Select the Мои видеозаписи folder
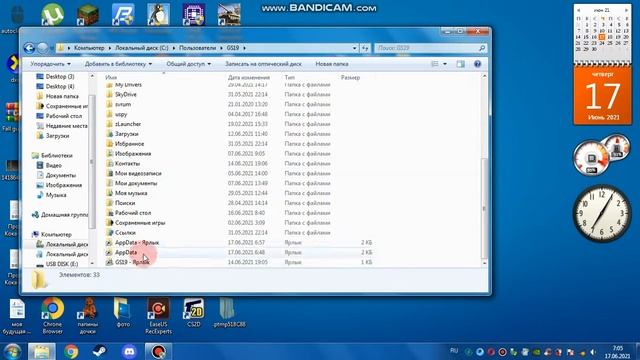The height and width of the screenshot is (360, 640). [133, 173]
